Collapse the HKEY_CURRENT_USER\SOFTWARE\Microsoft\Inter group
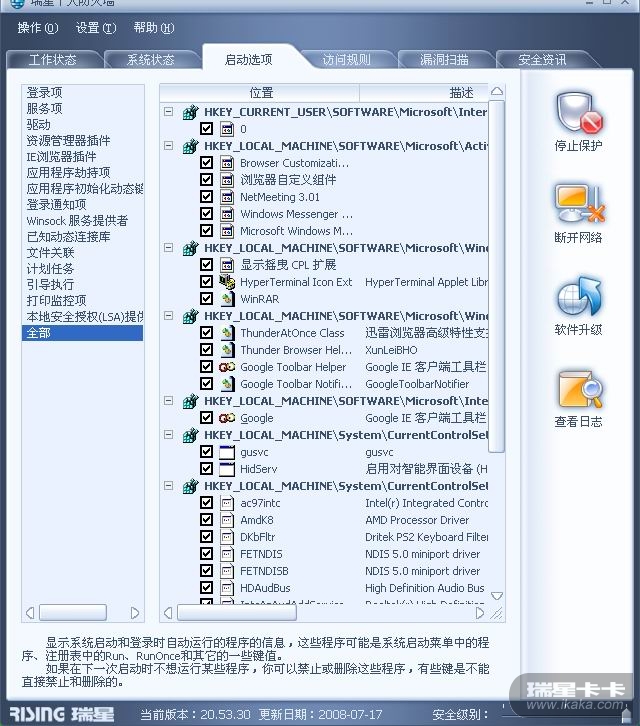640x726 pixels. (x=169, y=112)
